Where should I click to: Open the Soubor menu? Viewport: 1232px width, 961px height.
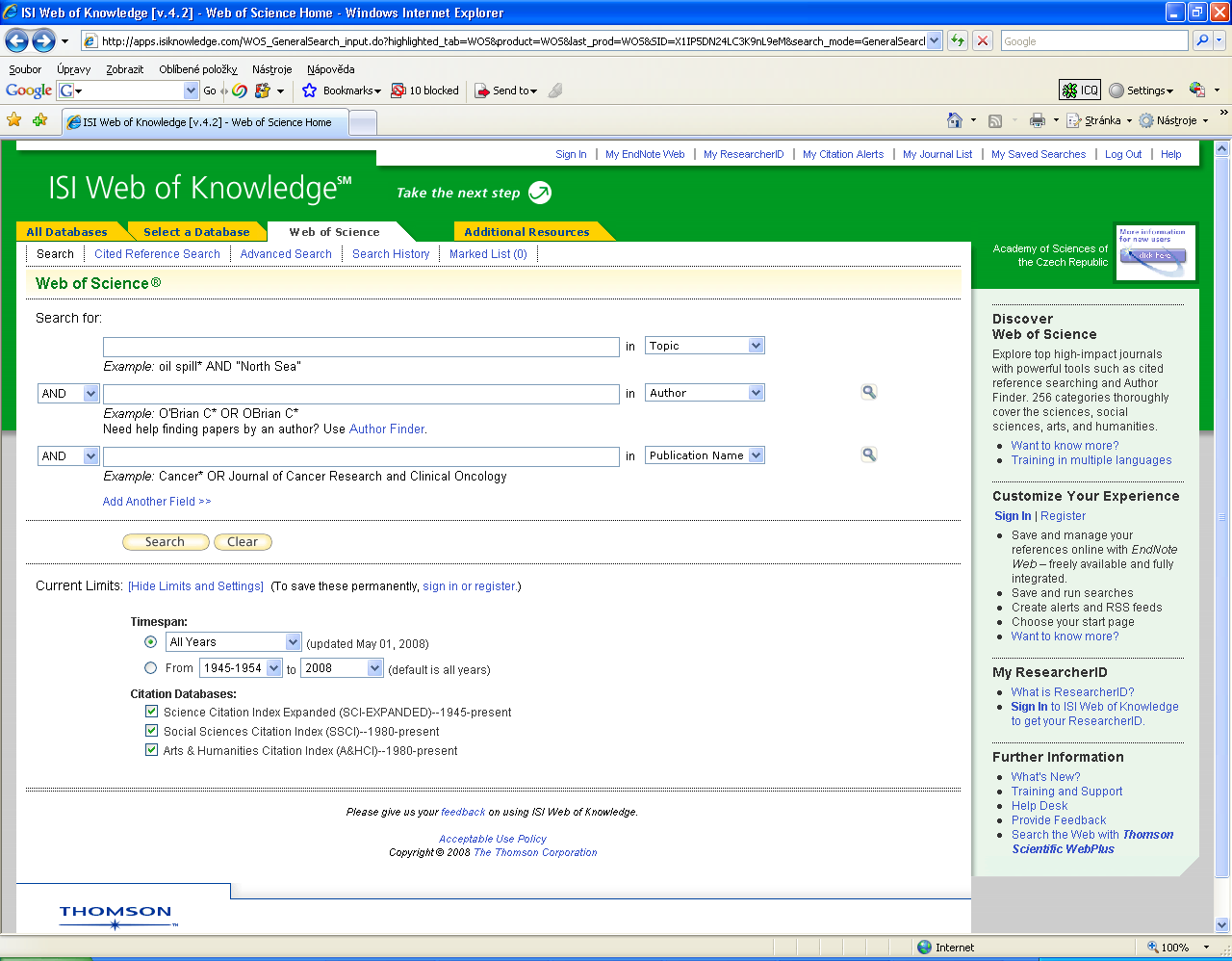click(x=25, y=69)
